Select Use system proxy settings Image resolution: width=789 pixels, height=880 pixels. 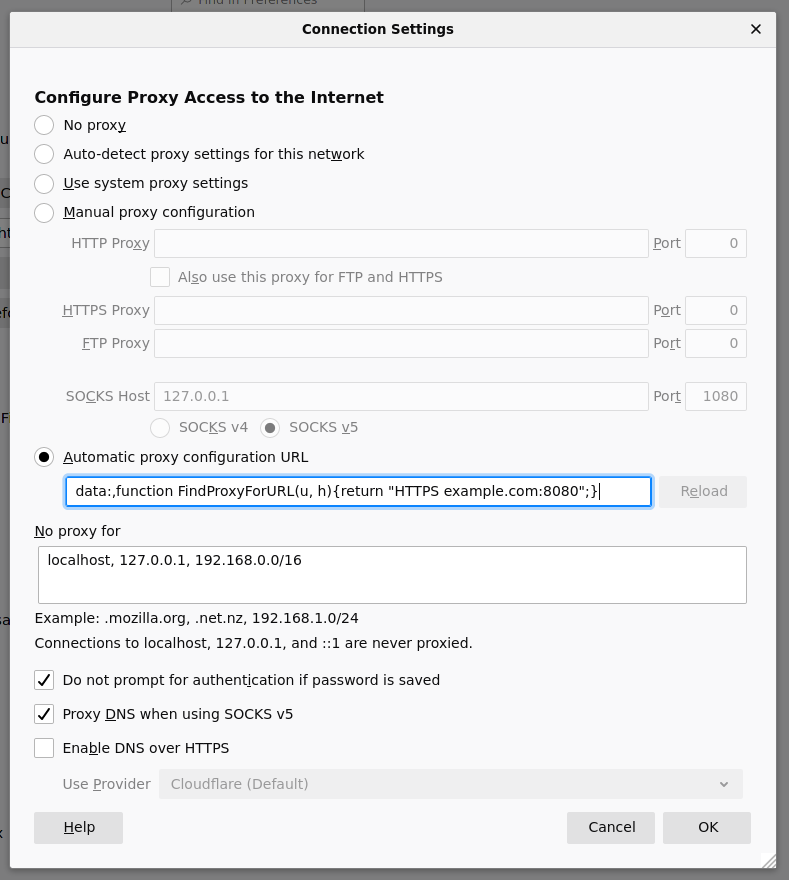(44, 183)
